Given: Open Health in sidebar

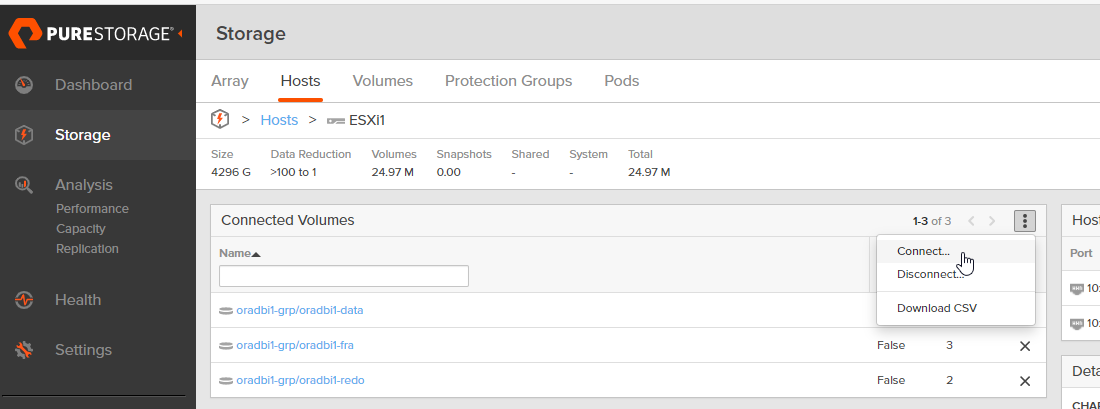Looking at the screenshot, I should (78, 300).
